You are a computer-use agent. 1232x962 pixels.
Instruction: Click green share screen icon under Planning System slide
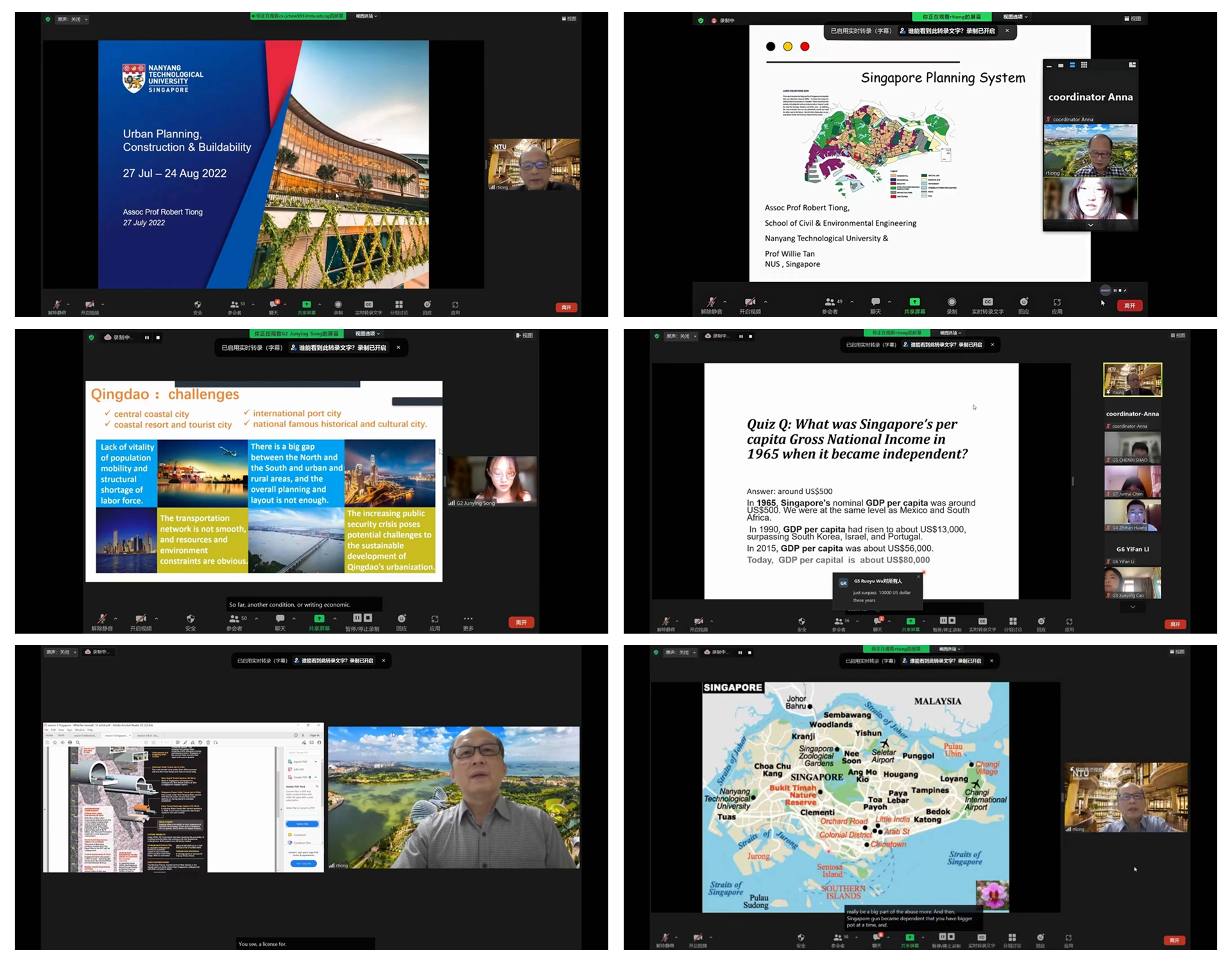click(914, 302)
